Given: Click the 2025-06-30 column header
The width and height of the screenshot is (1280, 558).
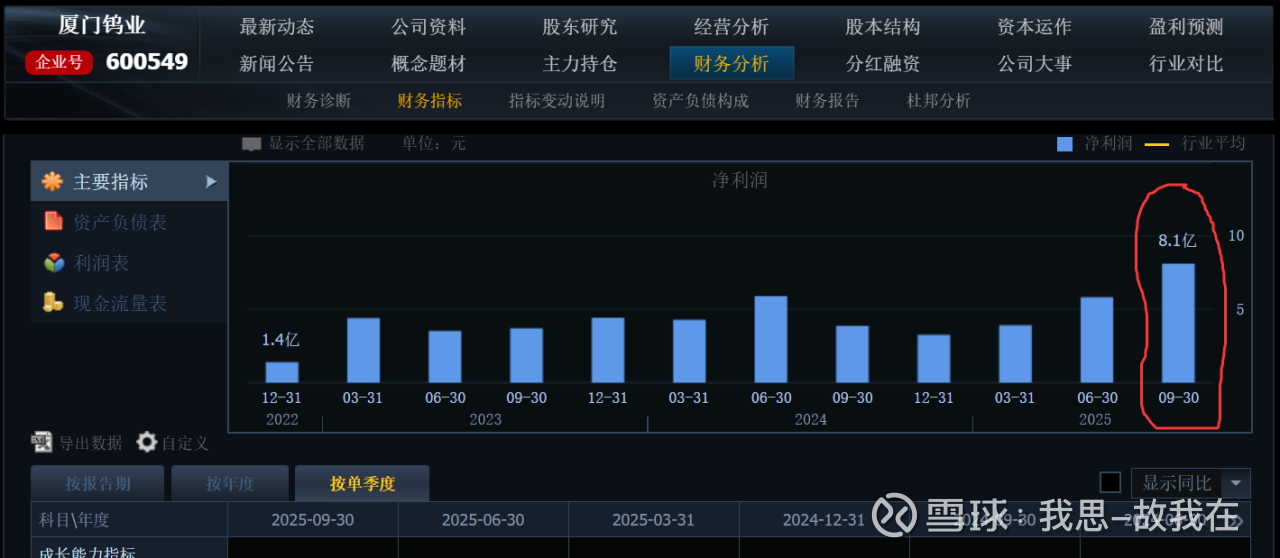Looking at the screenshot, I should 483,520.
